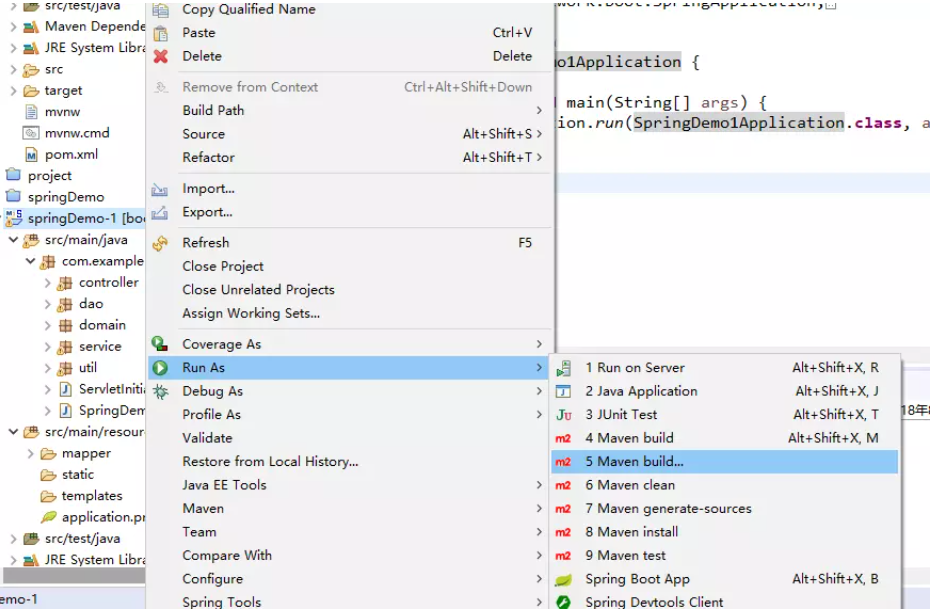This screenshot has height=611, width=930.
Task: Expand the controller package node
Action: tap(48, 283)
